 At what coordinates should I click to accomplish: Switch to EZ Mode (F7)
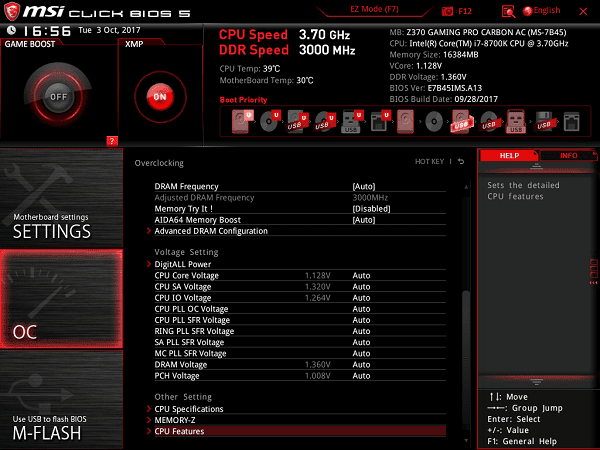(x=374, y=9)
